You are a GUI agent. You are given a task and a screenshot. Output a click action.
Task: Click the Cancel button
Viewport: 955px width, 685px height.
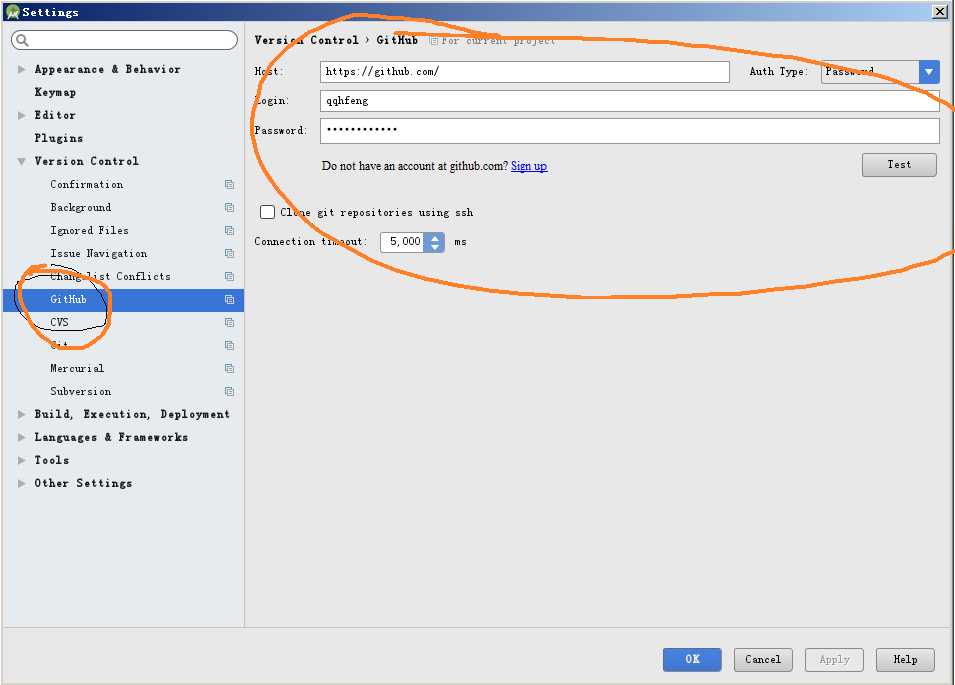point(763,659)
